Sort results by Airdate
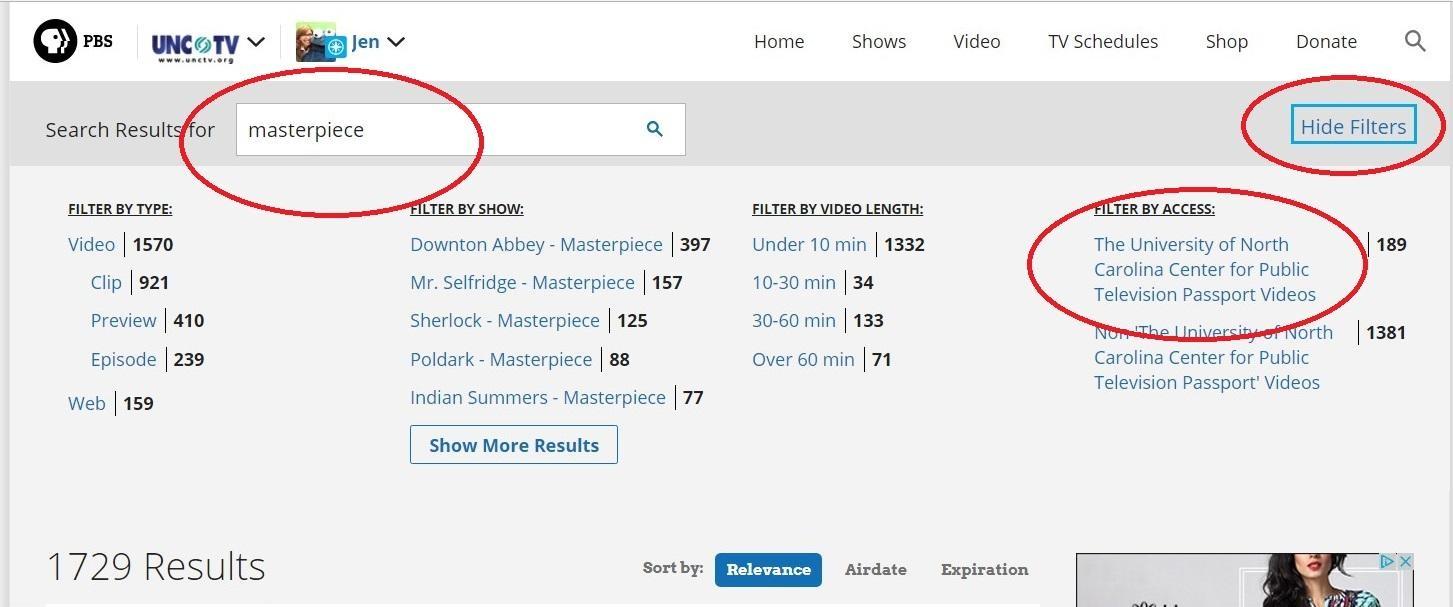The height and width of the screenshot is (607, 1453). click(x=876, y=569)
